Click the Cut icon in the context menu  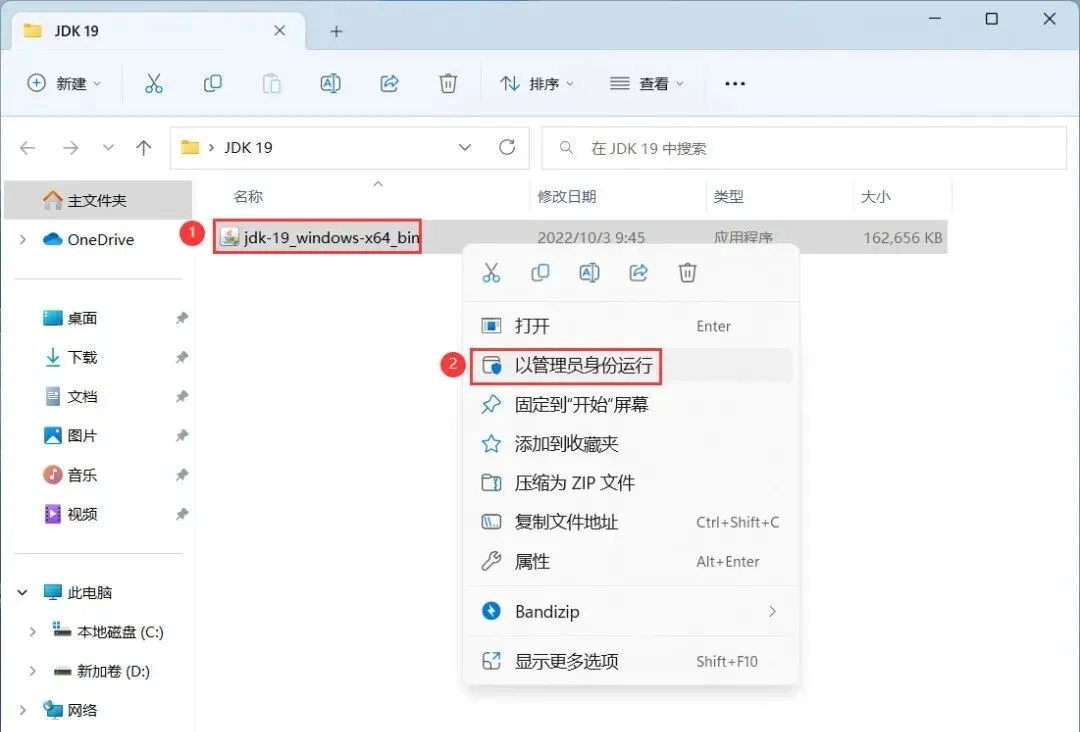[491, 273]
